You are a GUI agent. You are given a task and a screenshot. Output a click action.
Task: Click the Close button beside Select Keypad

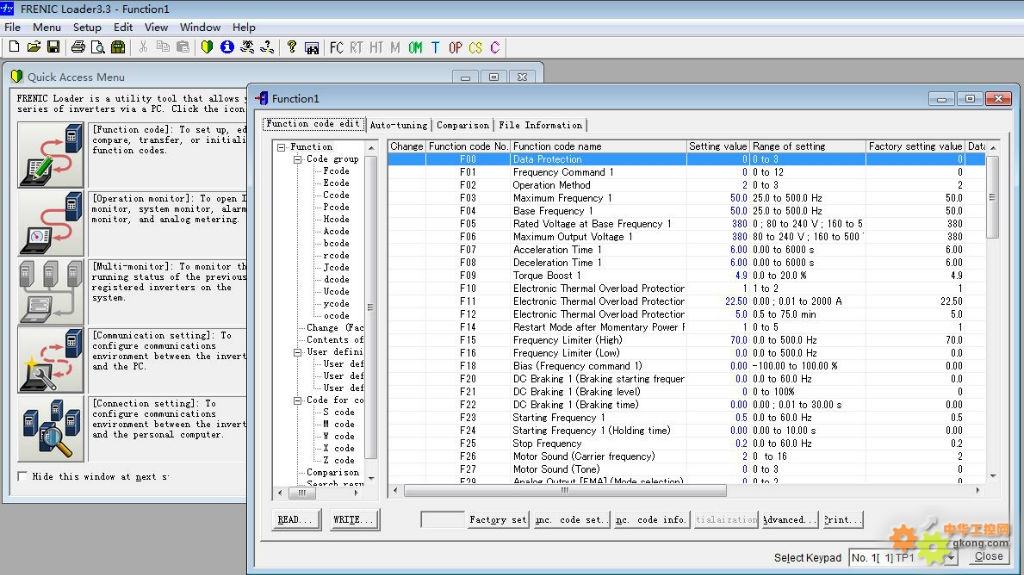click(987, 557)
